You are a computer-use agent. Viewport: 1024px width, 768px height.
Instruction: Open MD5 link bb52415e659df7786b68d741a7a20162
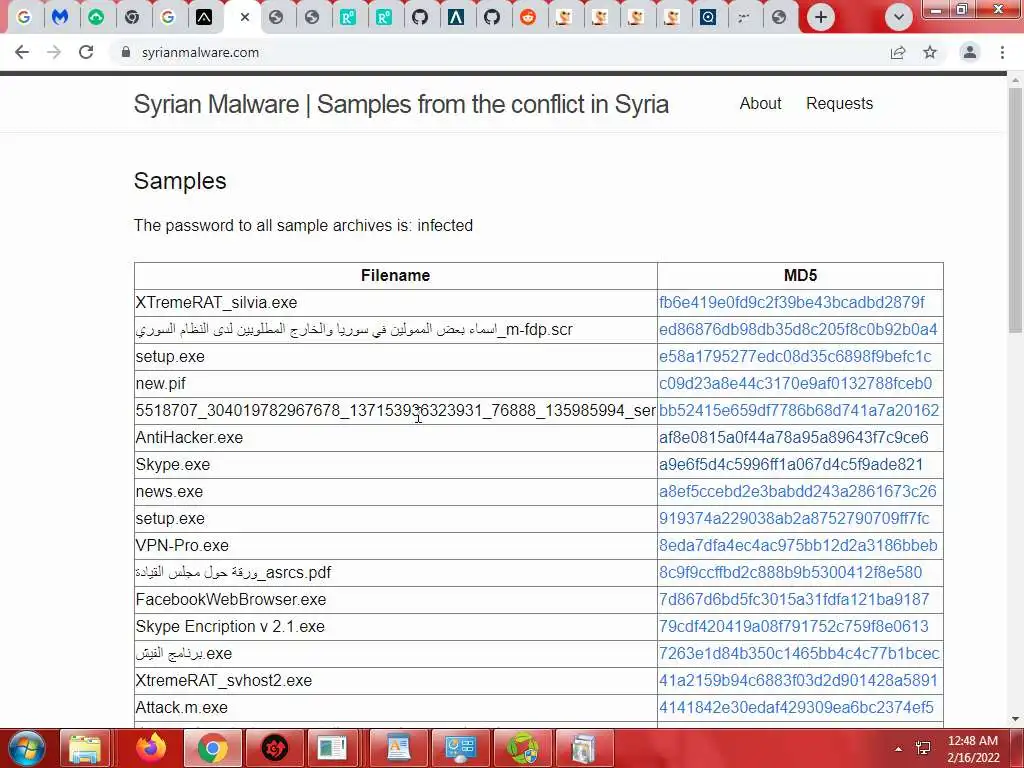tap(799, 410)
